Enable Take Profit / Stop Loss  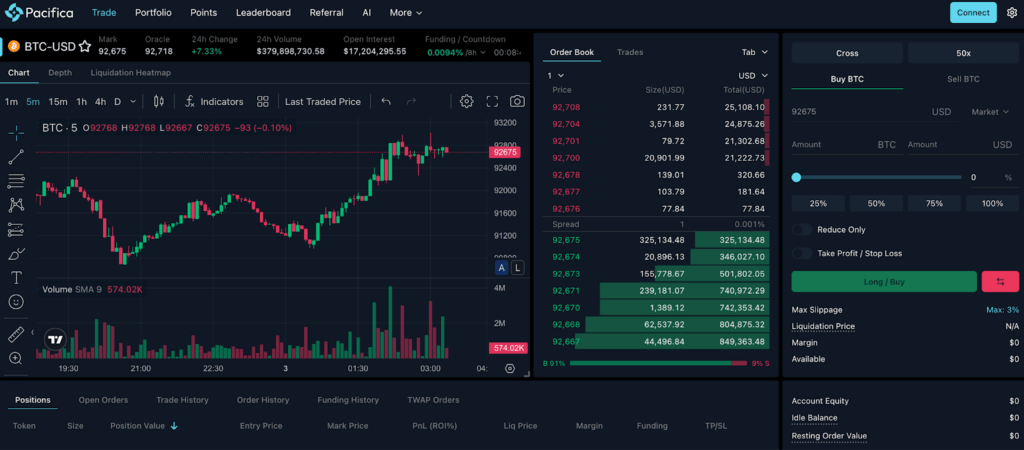tap(803, 253)
